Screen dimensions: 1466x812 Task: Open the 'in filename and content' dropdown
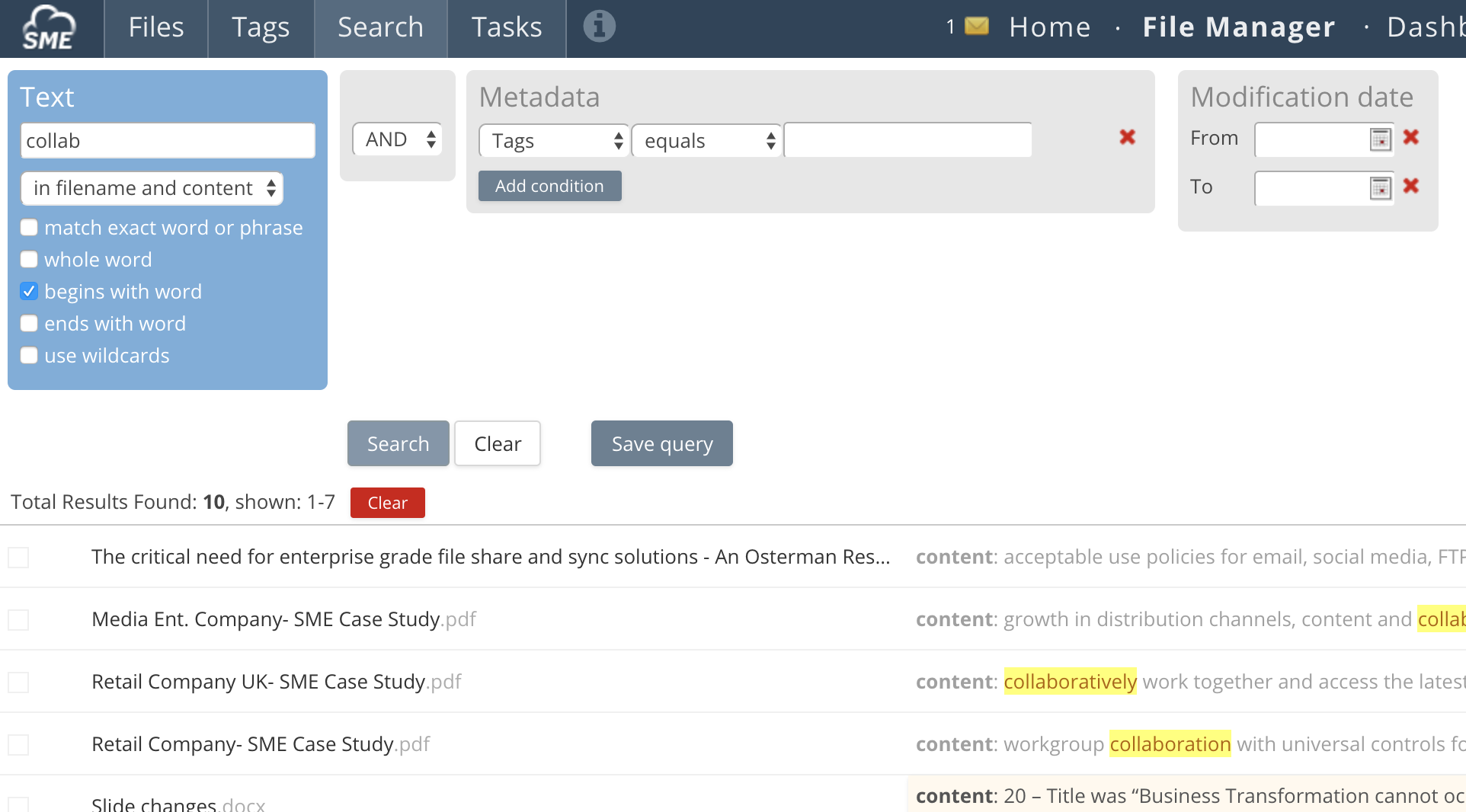[x=152, y=188]
